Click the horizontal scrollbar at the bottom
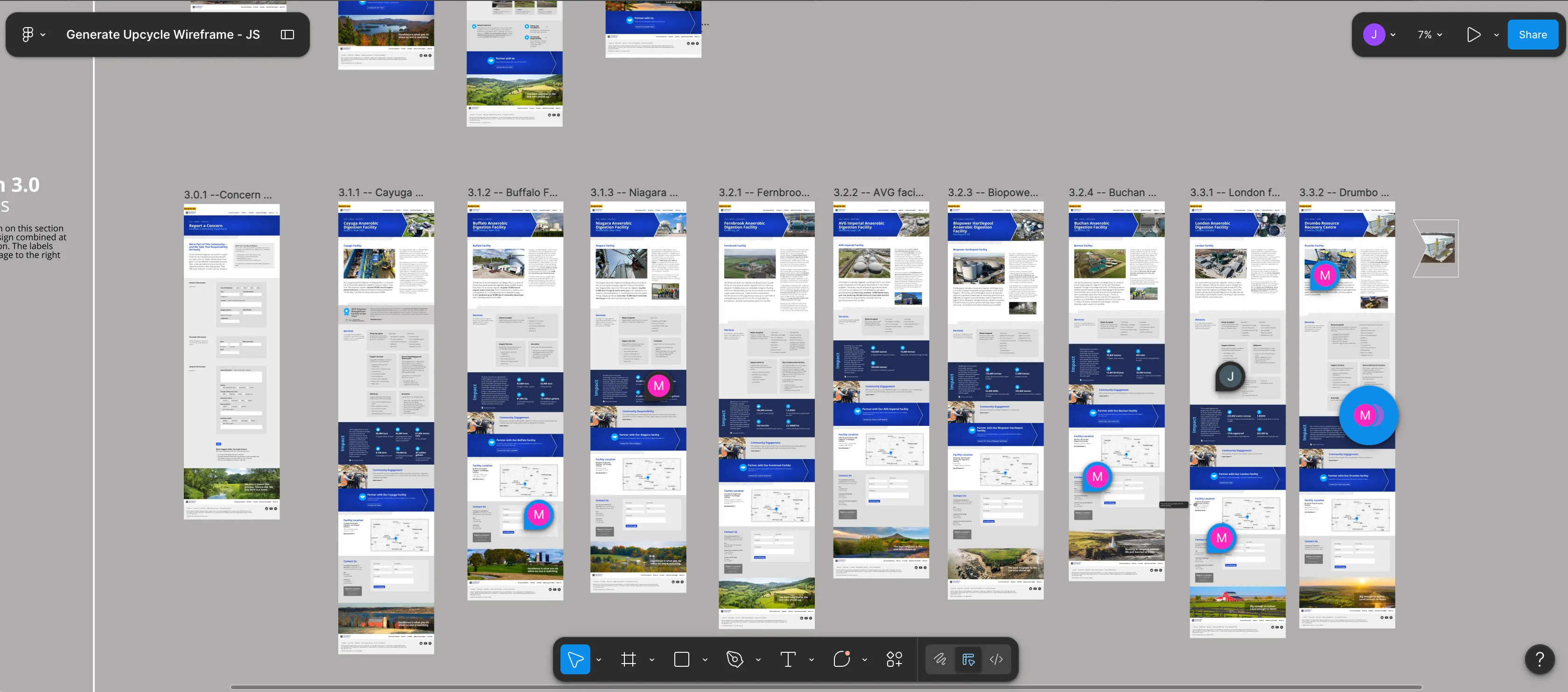 [x=826, y=688]
